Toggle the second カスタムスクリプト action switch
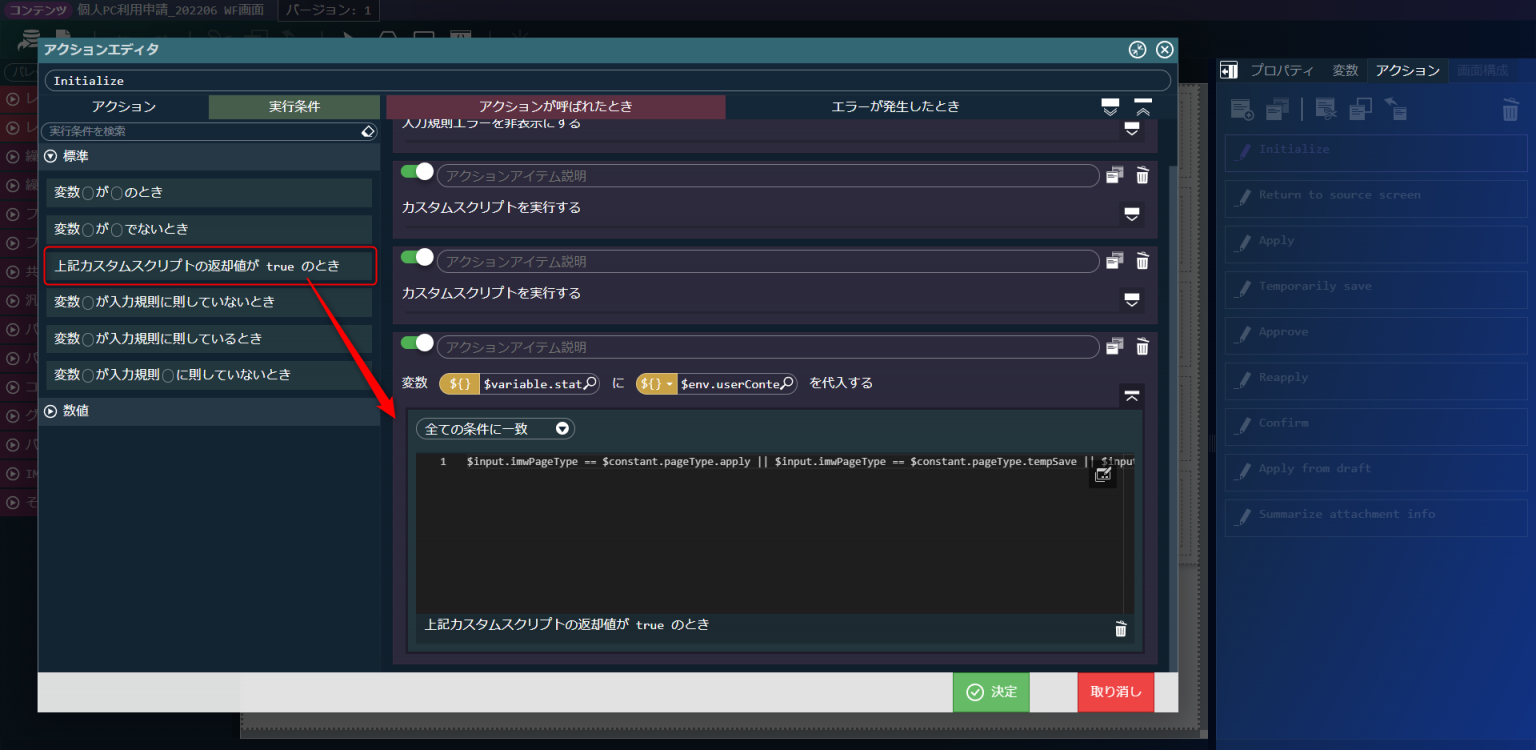This screenshot has height=750, width=1536. pyautogui.click(x=416, y=258)
